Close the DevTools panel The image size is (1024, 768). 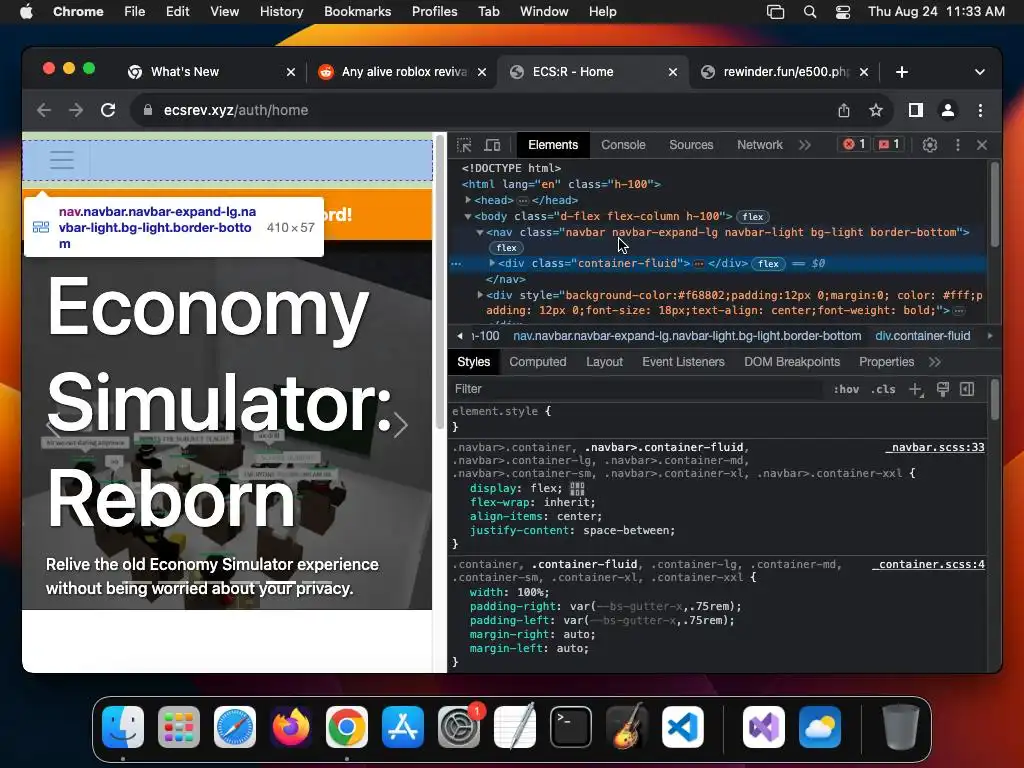coord(982,145)
